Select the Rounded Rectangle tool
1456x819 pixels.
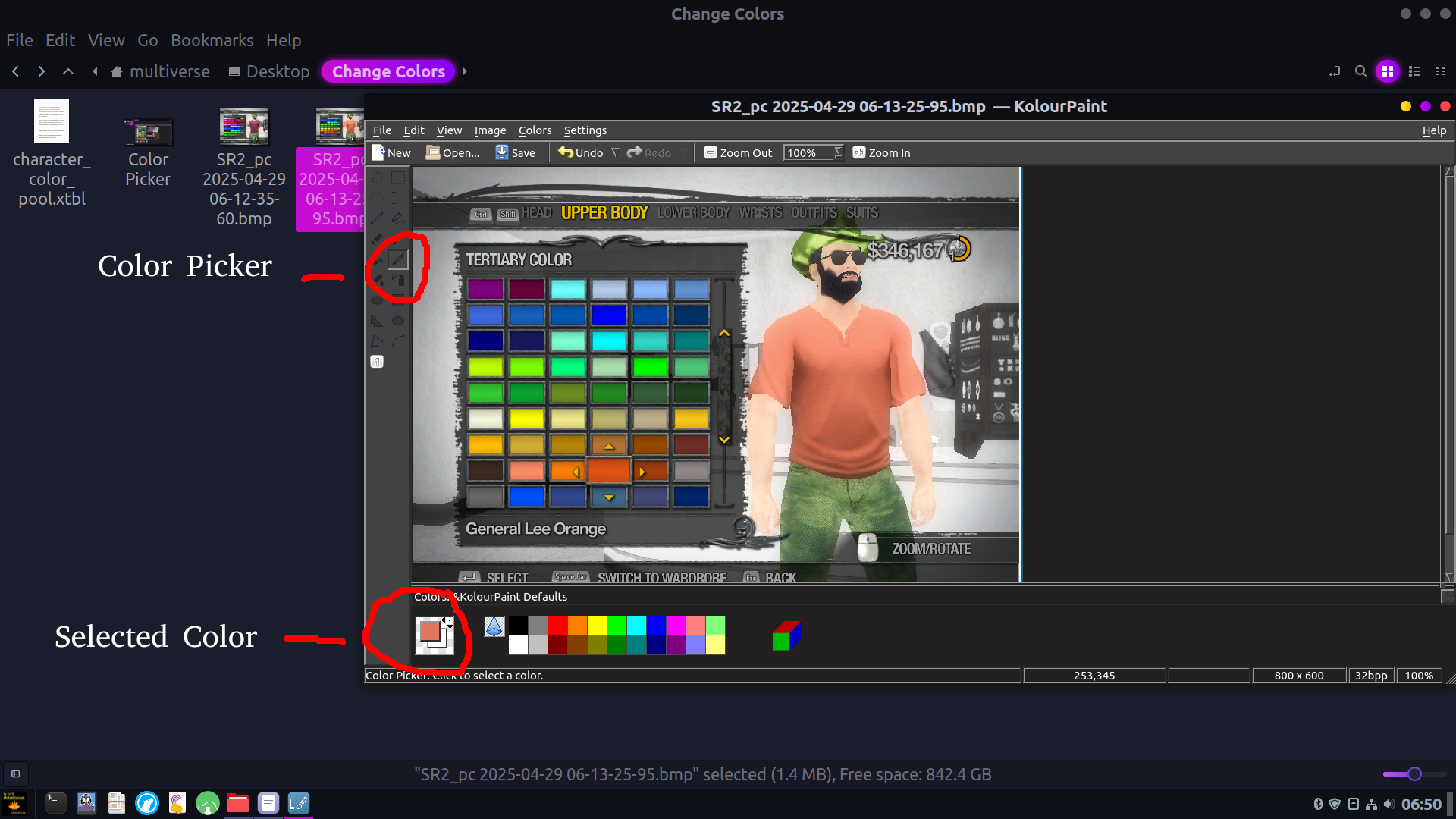tap(377, 300)
